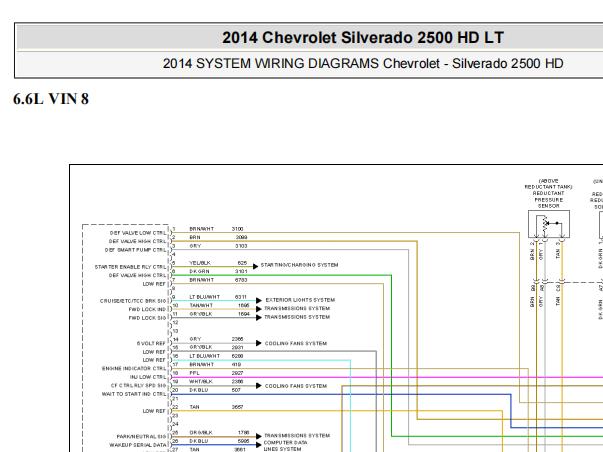
Task: Click the 'DEF SMART PUMP CTRL' pin label
Action: coord(135,250)
